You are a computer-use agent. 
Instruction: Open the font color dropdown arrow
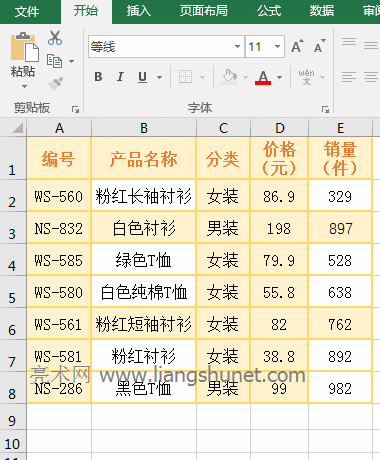280,77
